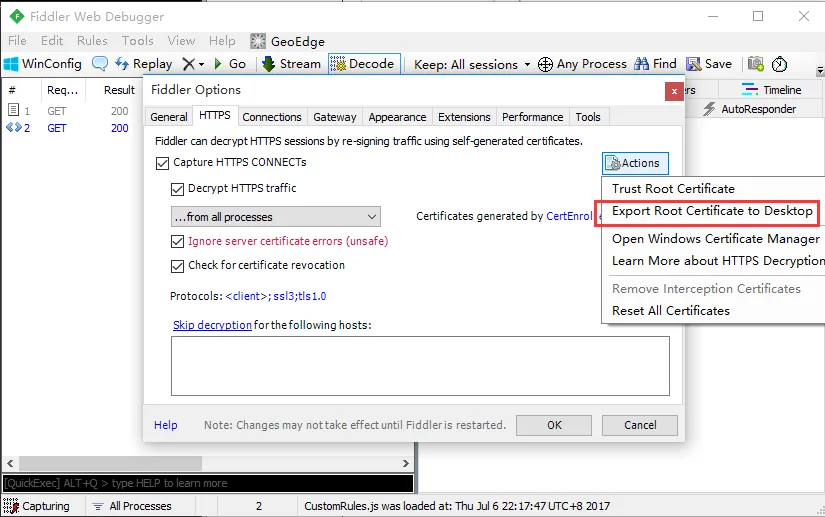The image size is (825, 517).
Task: Open the Rules menu
Action: pyautogui.click(x=92, y=40)
